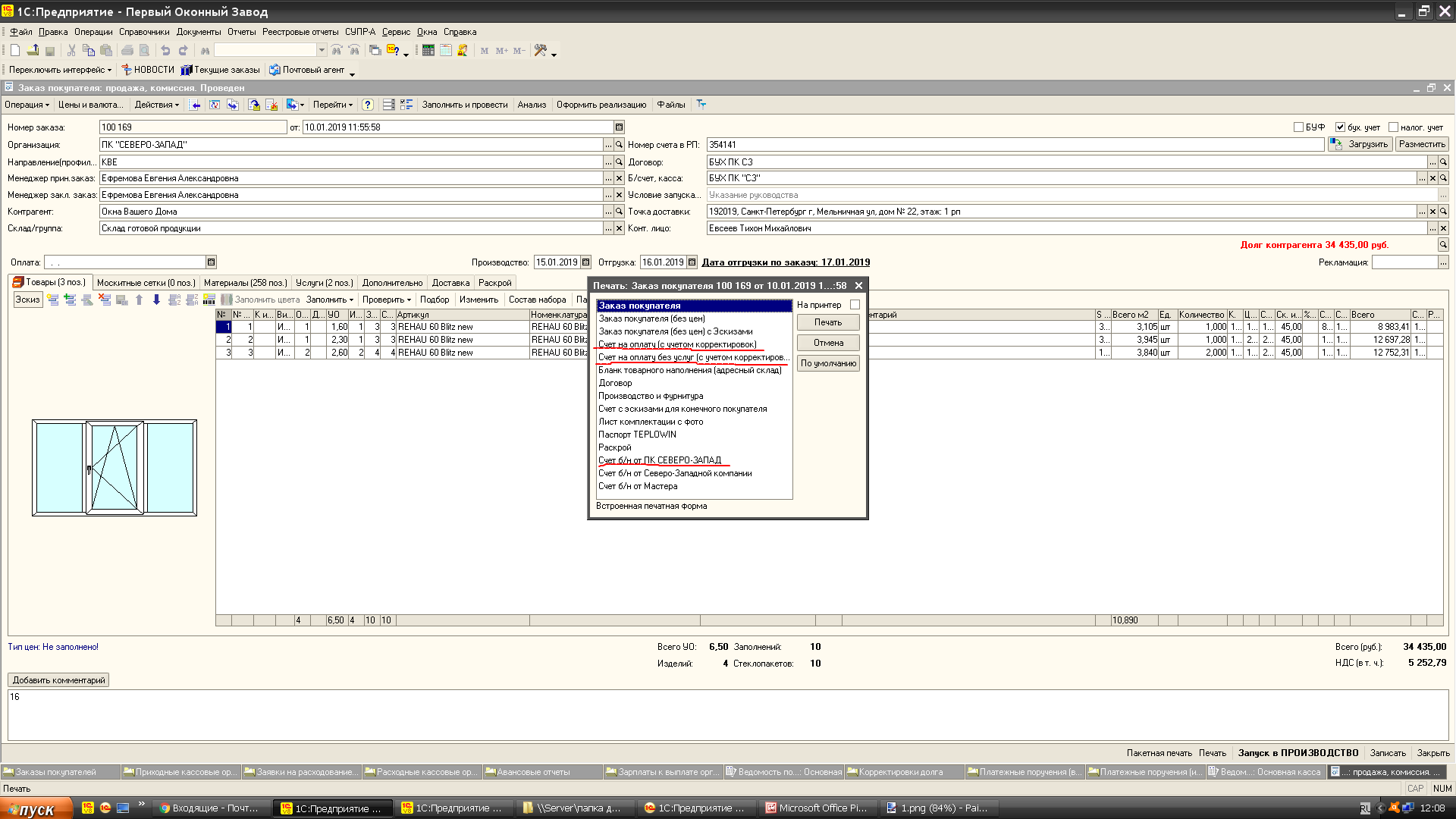Toggle the БУФ checkbox
The image size is (1456, 819).
click(x=1298, y=127)
